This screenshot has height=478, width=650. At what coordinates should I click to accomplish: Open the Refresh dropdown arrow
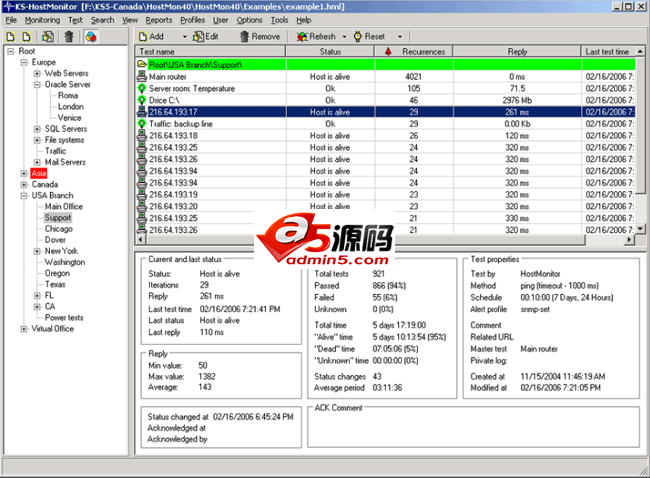point(344,37)
